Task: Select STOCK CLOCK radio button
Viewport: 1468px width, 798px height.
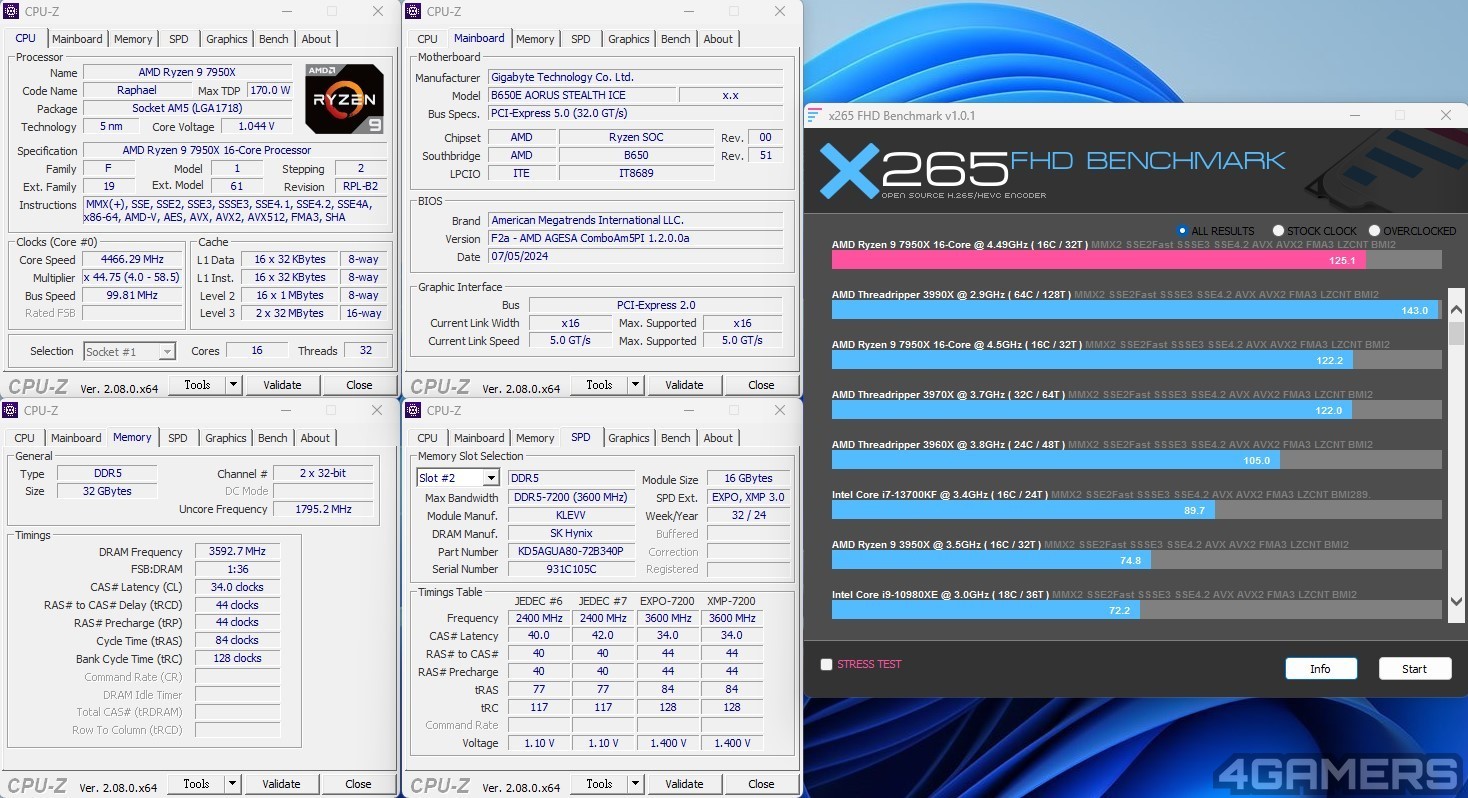Action: pos(1278,230)
